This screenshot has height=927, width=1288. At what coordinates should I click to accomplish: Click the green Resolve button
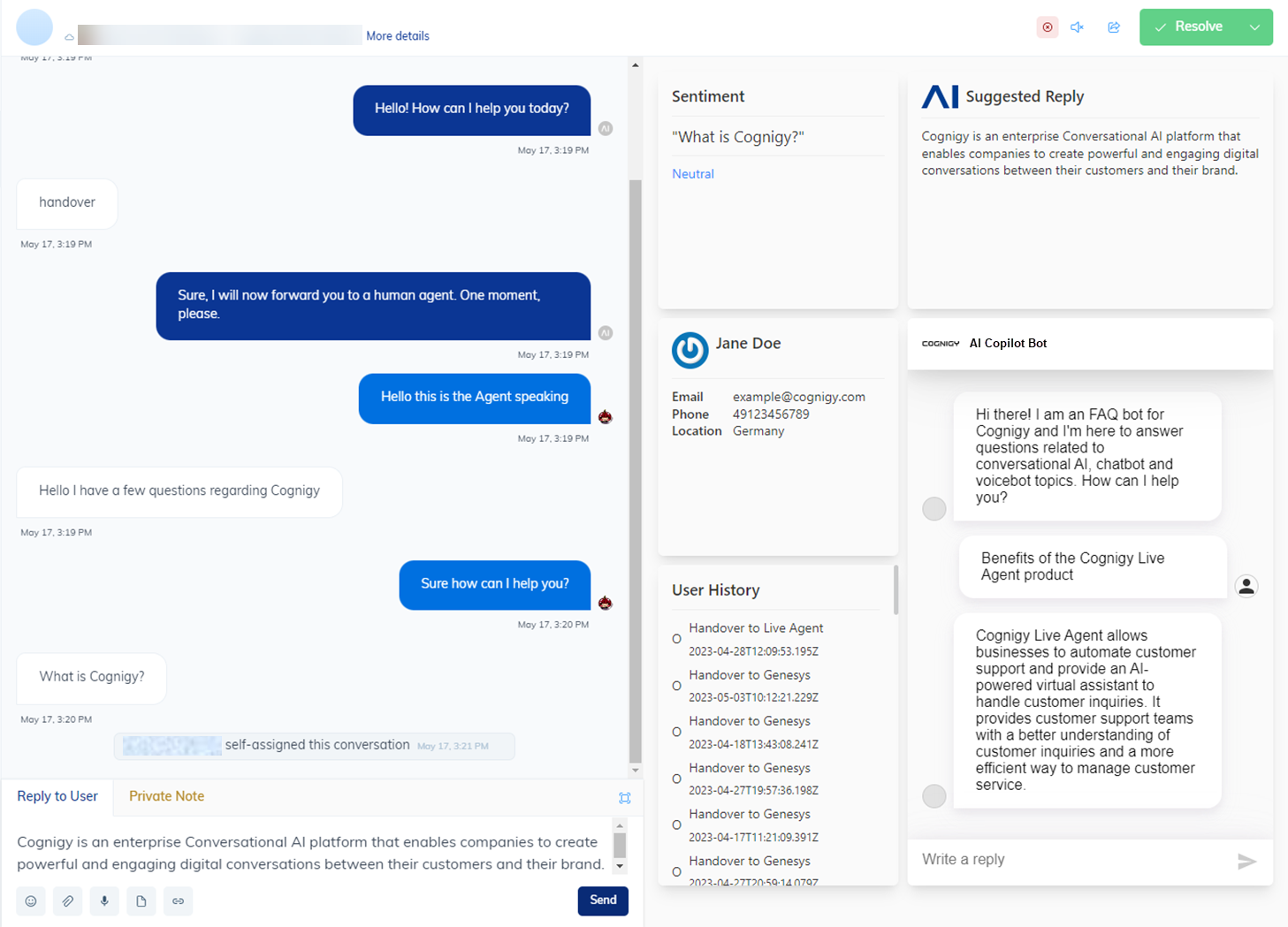coord(1189,27)
